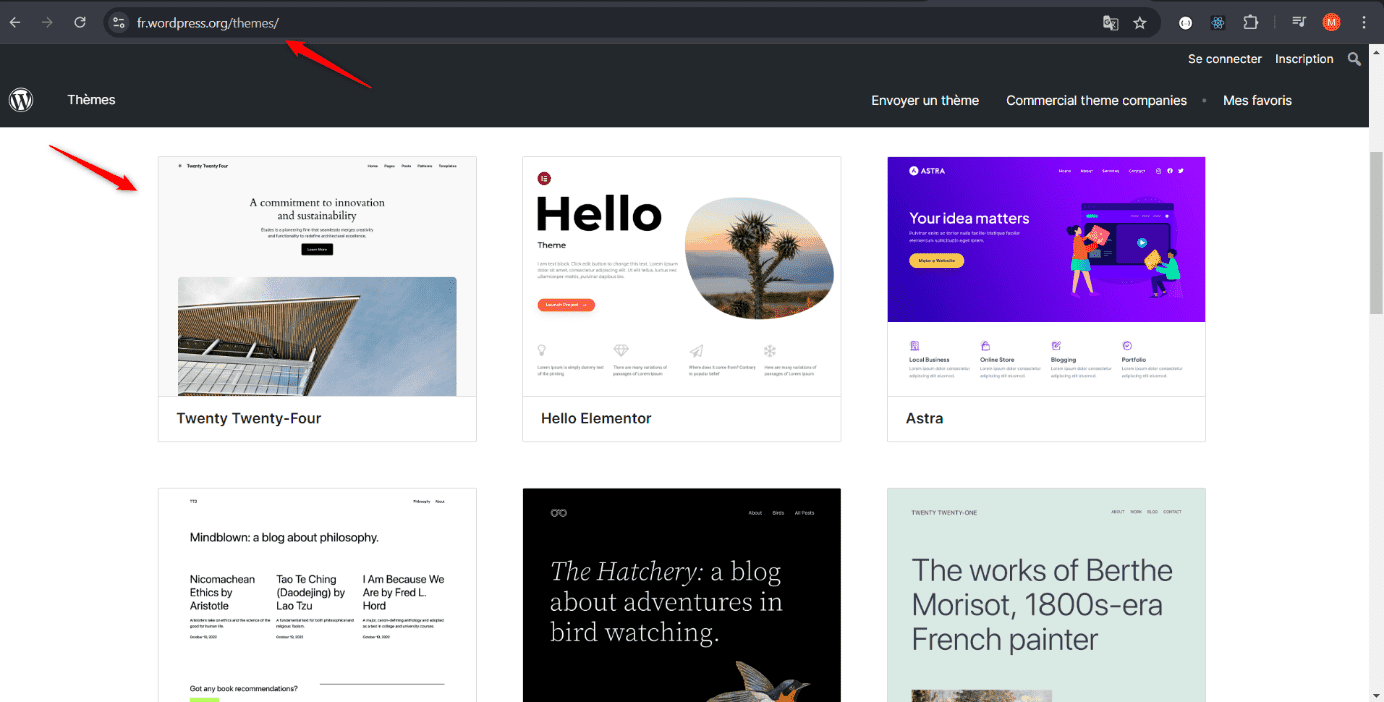Click the Inscription link
Viewport: 1384px width, 702px height.
(1304, 59)
